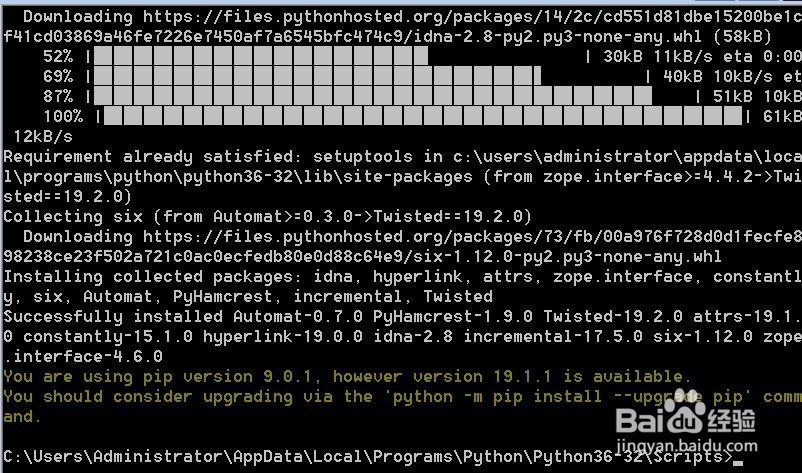802x473 pixels.
Task: Click the Twisted-19.2.0 package name
Action: tap(612, 317)
